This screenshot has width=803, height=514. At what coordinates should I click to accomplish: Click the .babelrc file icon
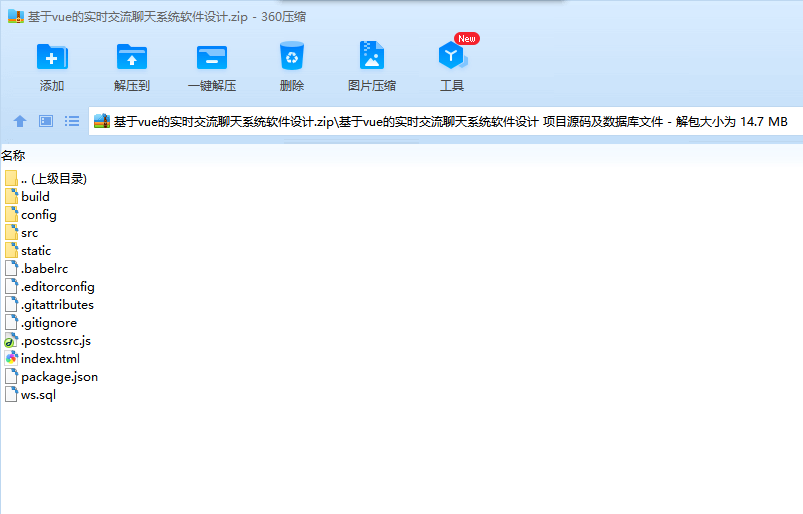tap(11, 268)
